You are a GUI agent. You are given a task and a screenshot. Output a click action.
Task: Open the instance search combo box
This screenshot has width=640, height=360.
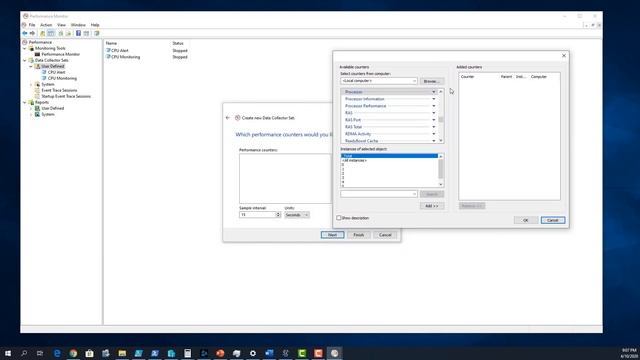379,194
